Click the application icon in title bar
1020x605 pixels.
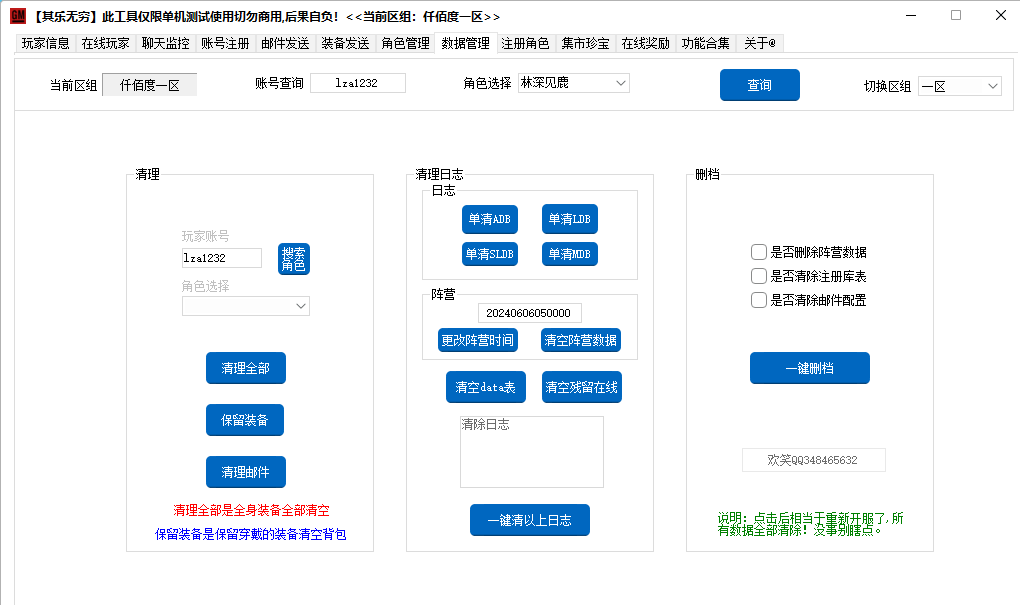[17, 16]
